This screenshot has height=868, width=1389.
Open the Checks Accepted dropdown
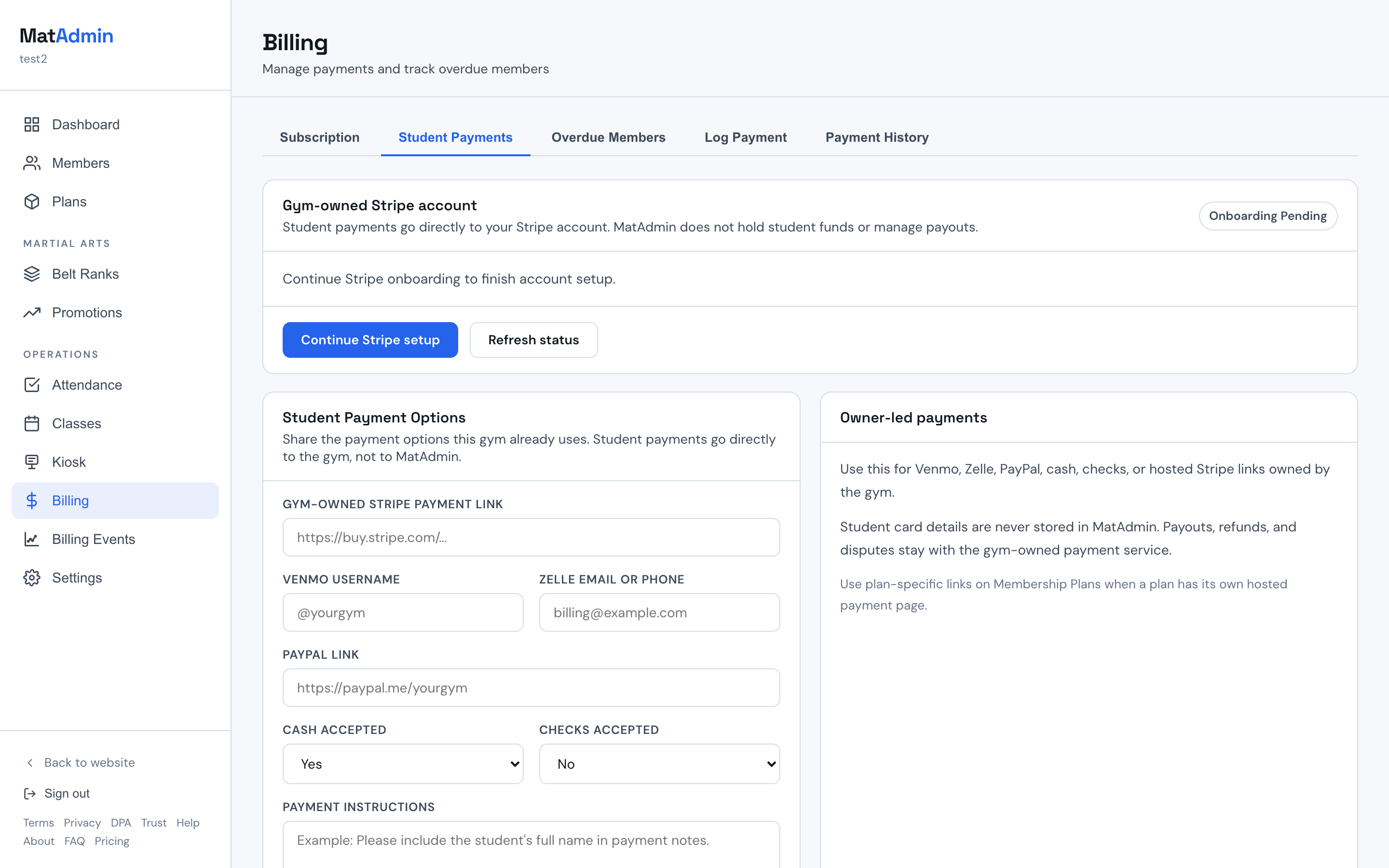(659, 763)
